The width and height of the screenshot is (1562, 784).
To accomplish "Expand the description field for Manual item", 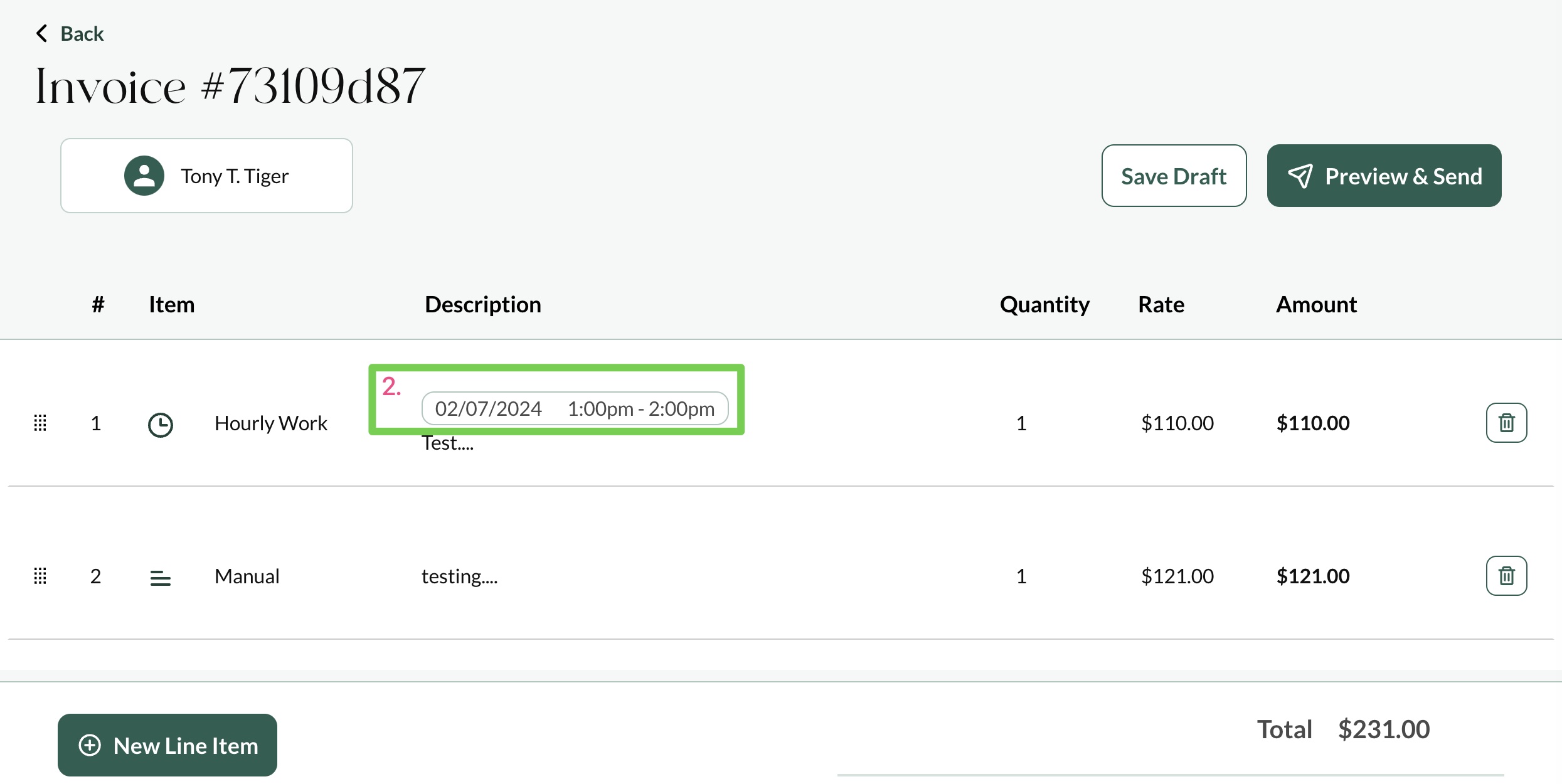I will [459, 574].
